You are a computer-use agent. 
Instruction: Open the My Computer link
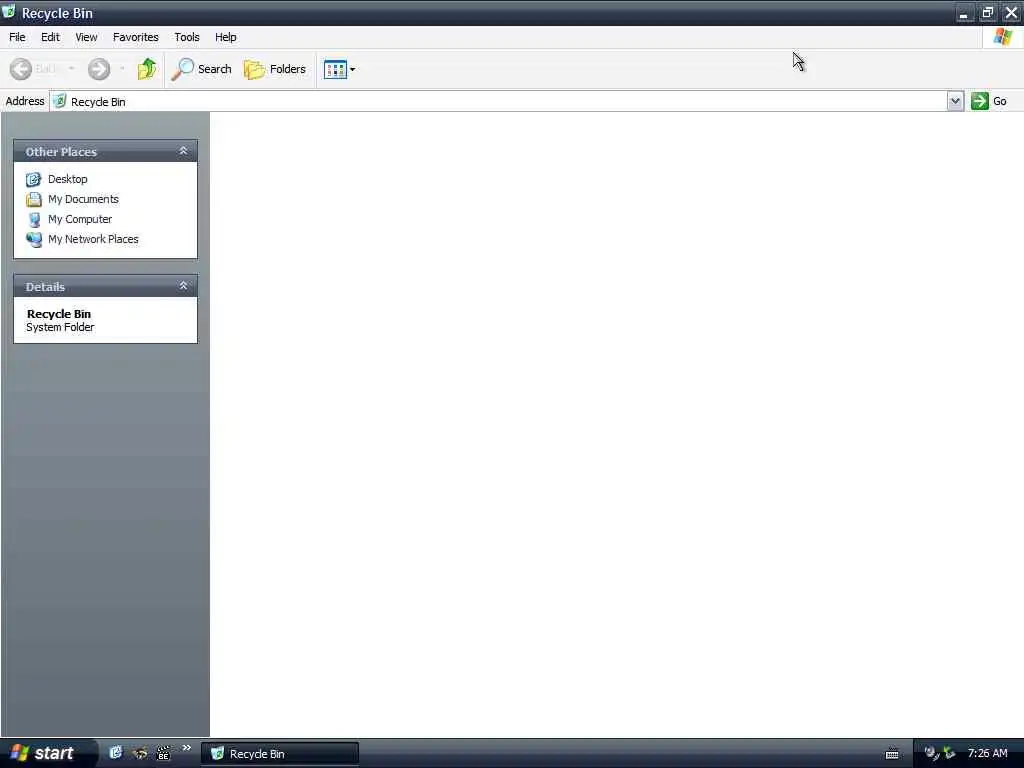coord(80,219)
